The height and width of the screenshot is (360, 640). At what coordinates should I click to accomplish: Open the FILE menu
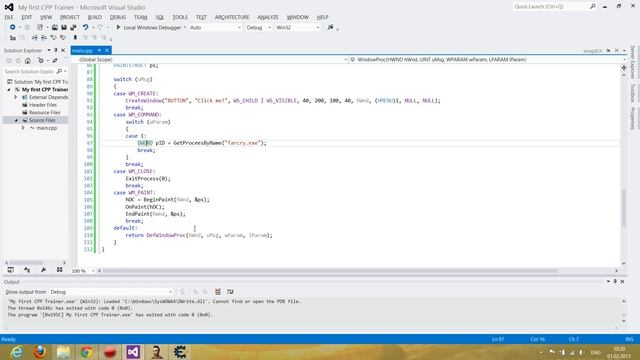tap(9, 17)
